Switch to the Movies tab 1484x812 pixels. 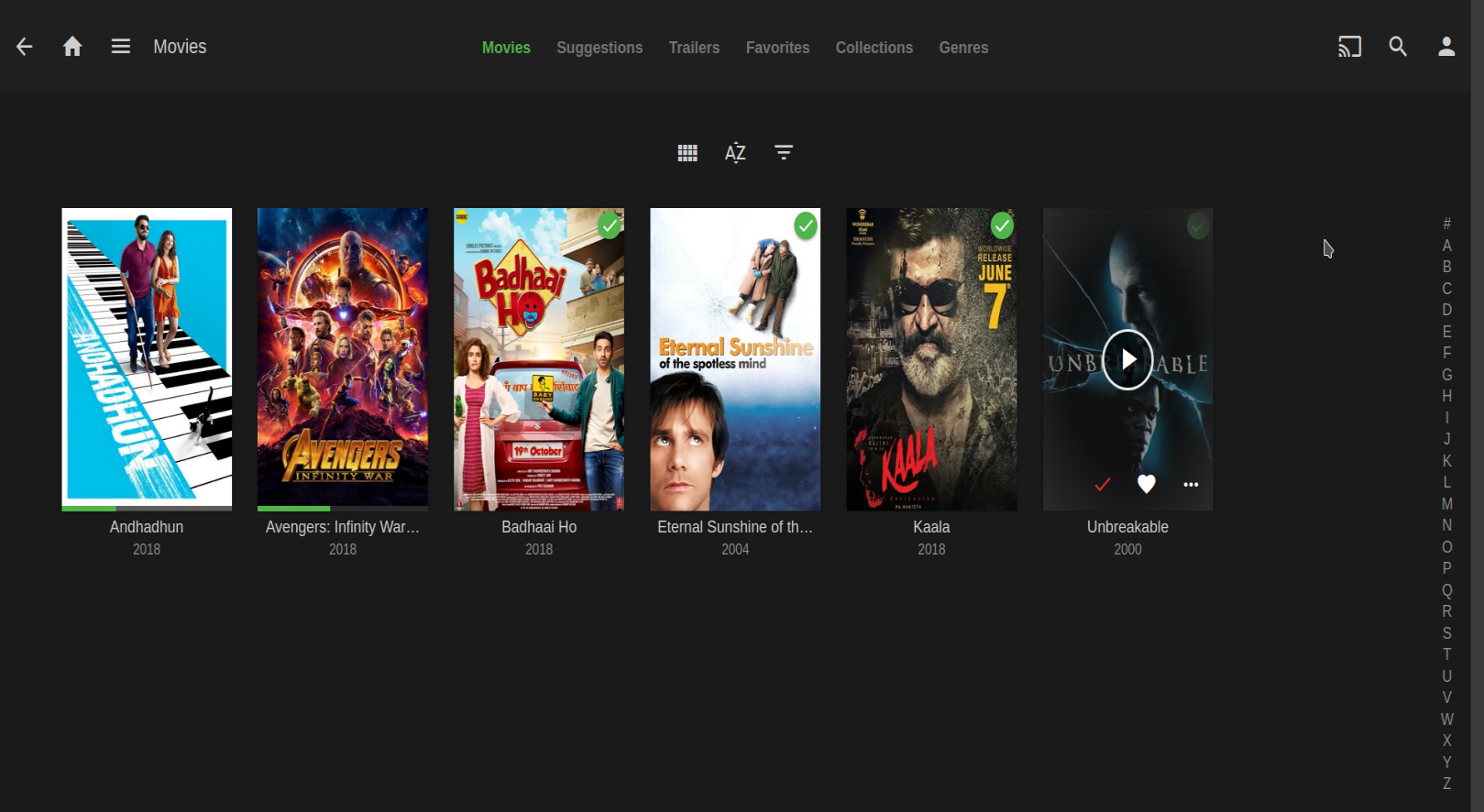click(506, 48)
